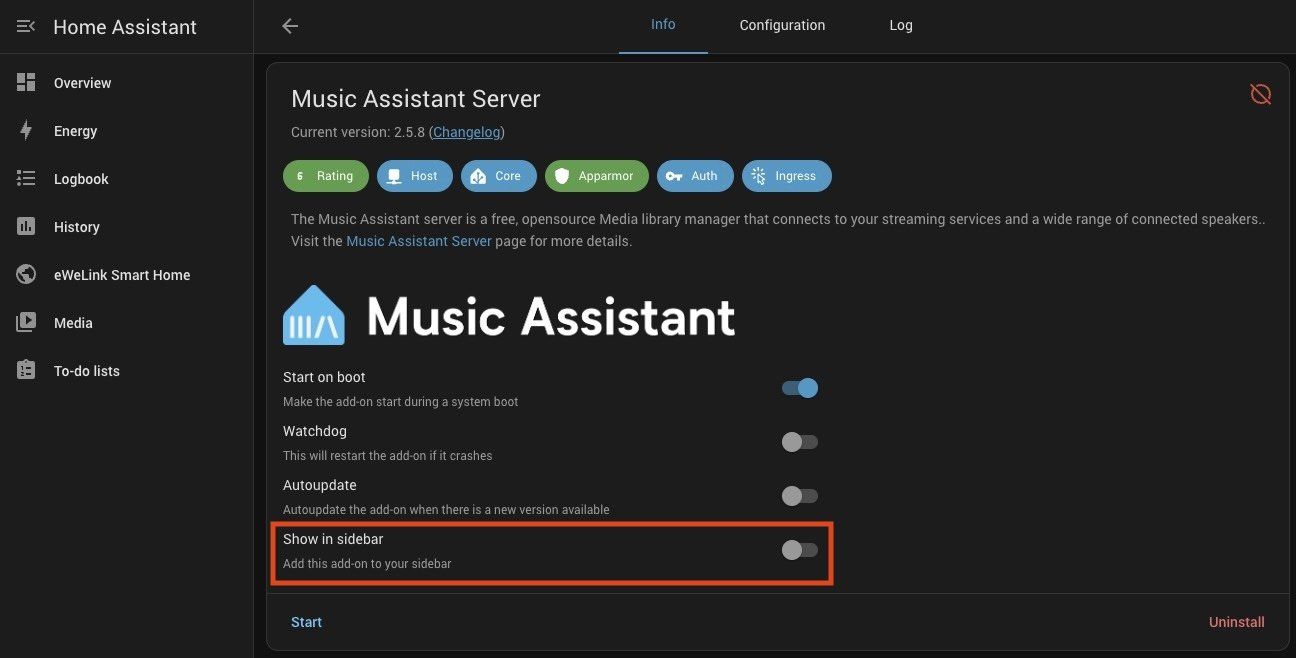
Task: Open the Media browser in the sidebar
Action: pos(126,323)
